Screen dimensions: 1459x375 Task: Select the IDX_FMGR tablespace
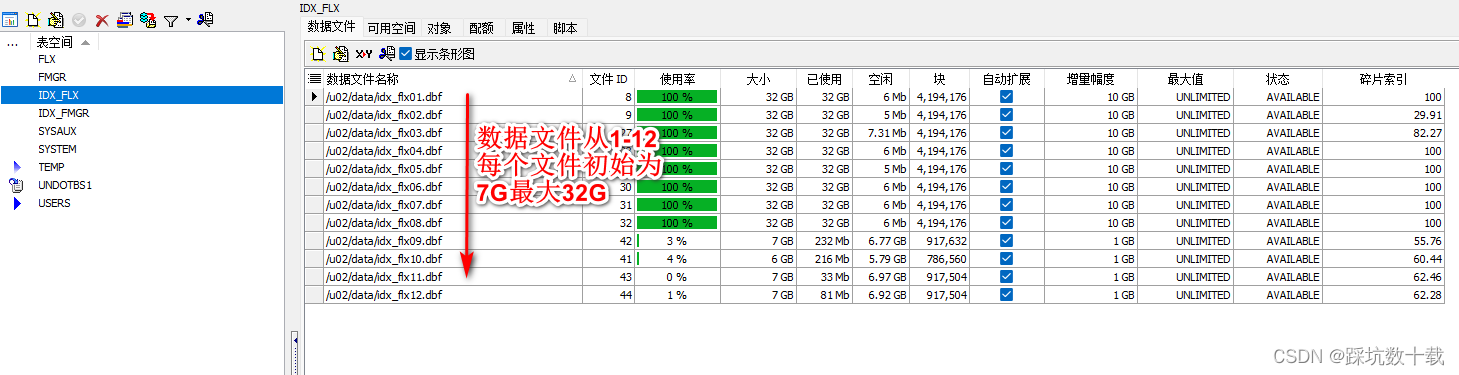63,113
